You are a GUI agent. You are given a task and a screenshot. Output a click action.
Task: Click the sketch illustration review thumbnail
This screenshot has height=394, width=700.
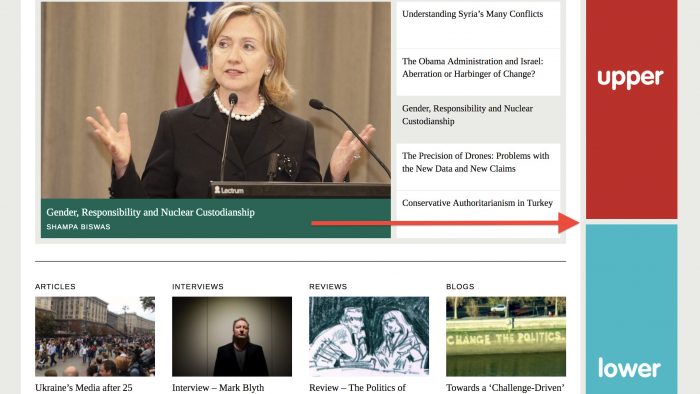click(369, 336)
